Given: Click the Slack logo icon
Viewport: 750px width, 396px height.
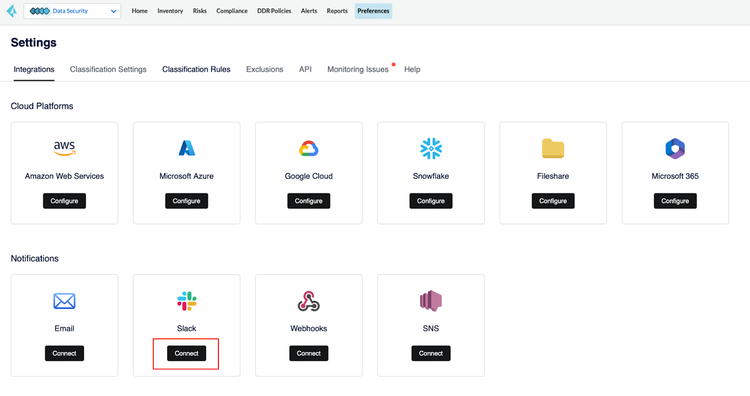Looking at the screenshot, I should [x=187, y=301].
